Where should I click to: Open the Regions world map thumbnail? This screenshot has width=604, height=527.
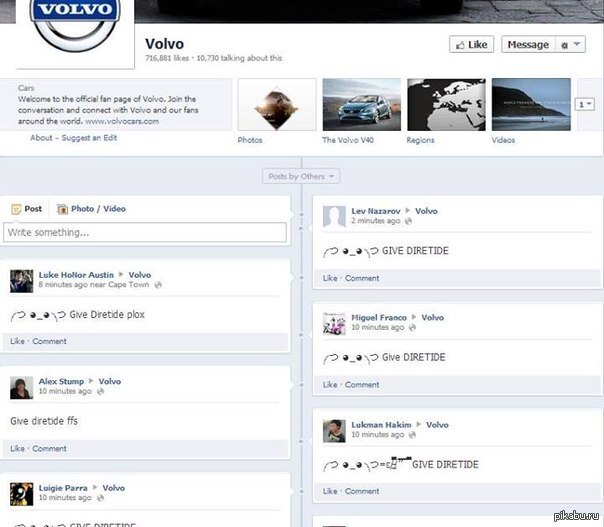coord(446,105)
